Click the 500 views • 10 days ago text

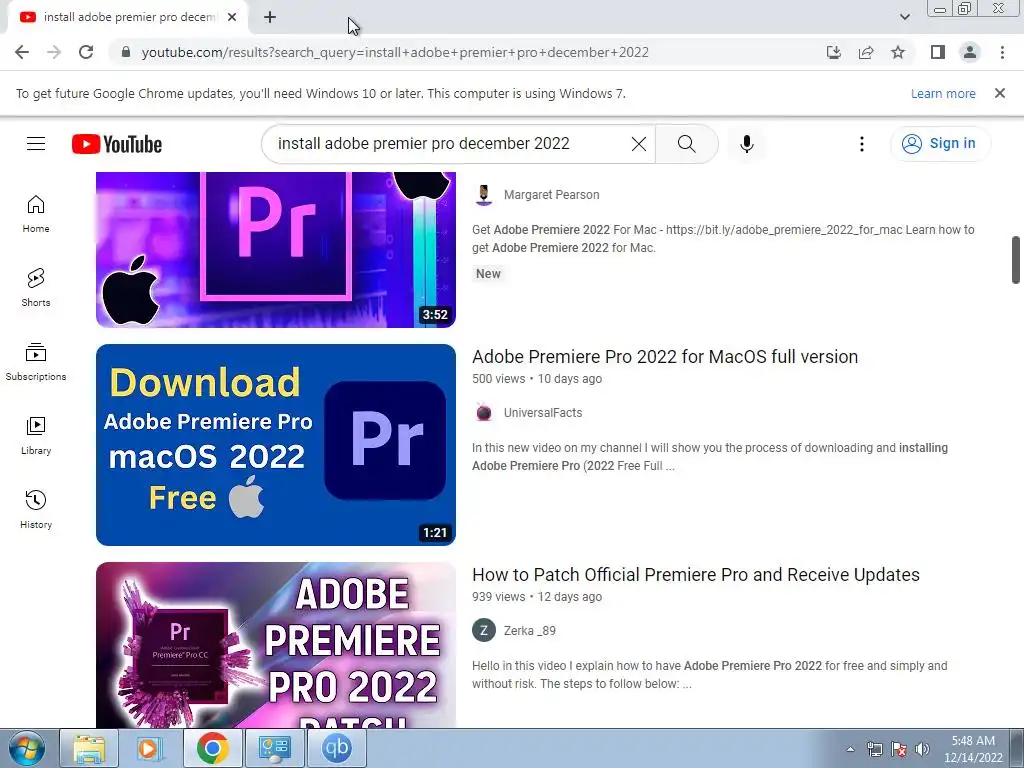click(537, 379)
